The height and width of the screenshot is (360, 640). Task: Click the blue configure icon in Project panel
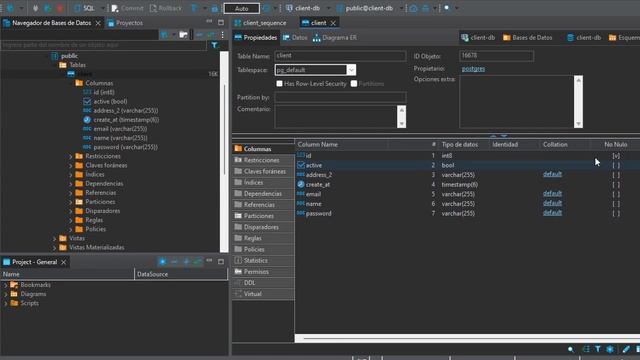click(x=162, y=262)
